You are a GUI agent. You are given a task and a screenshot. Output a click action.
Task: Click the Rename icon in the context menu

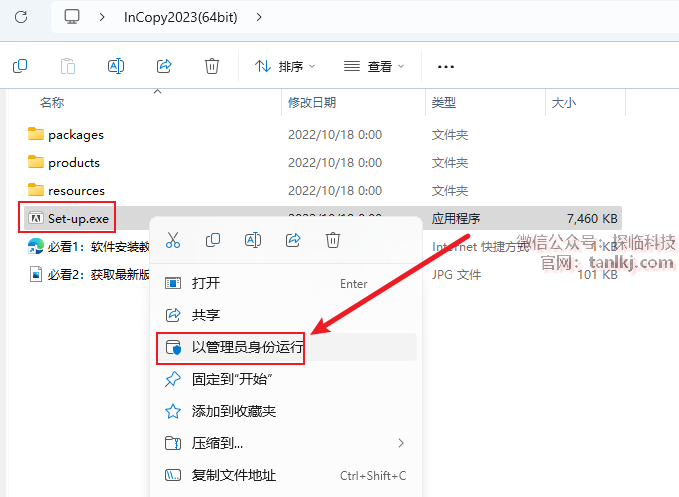click(x=253, y=240)
